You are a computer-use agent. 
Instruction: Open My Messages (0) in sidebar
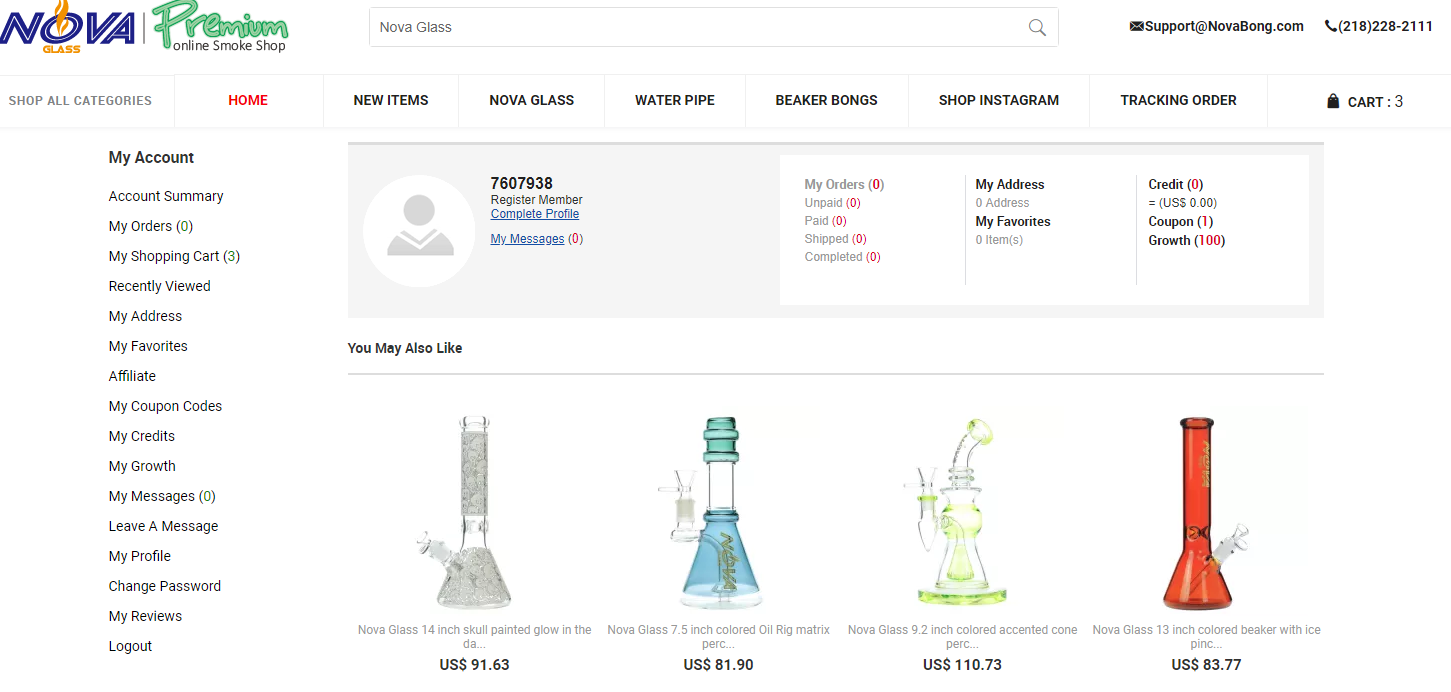point(162,496)
